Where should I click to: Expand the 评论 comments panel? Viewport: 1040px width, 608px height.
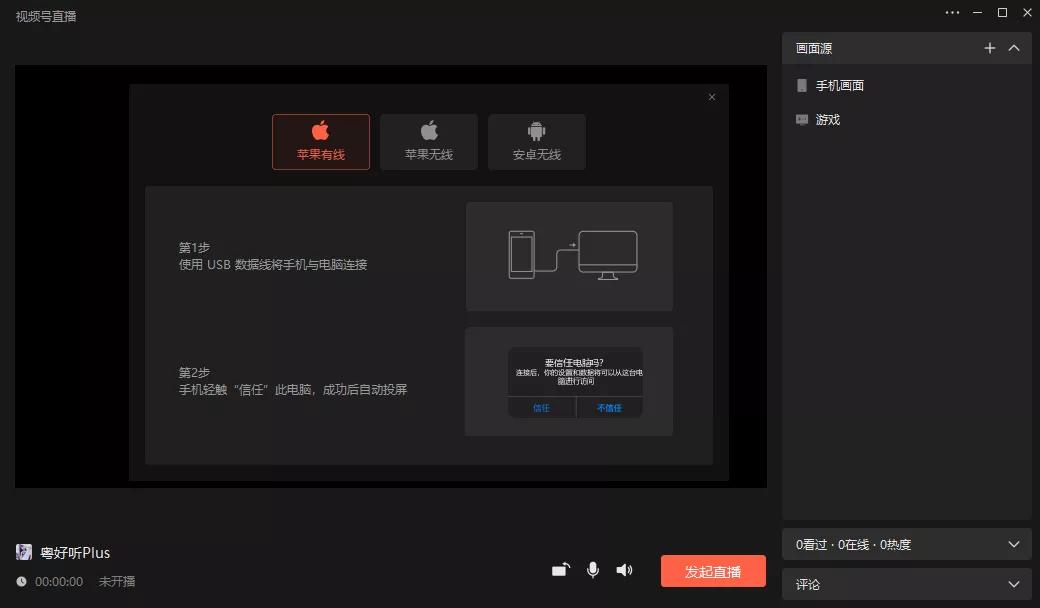[1013, 584]
